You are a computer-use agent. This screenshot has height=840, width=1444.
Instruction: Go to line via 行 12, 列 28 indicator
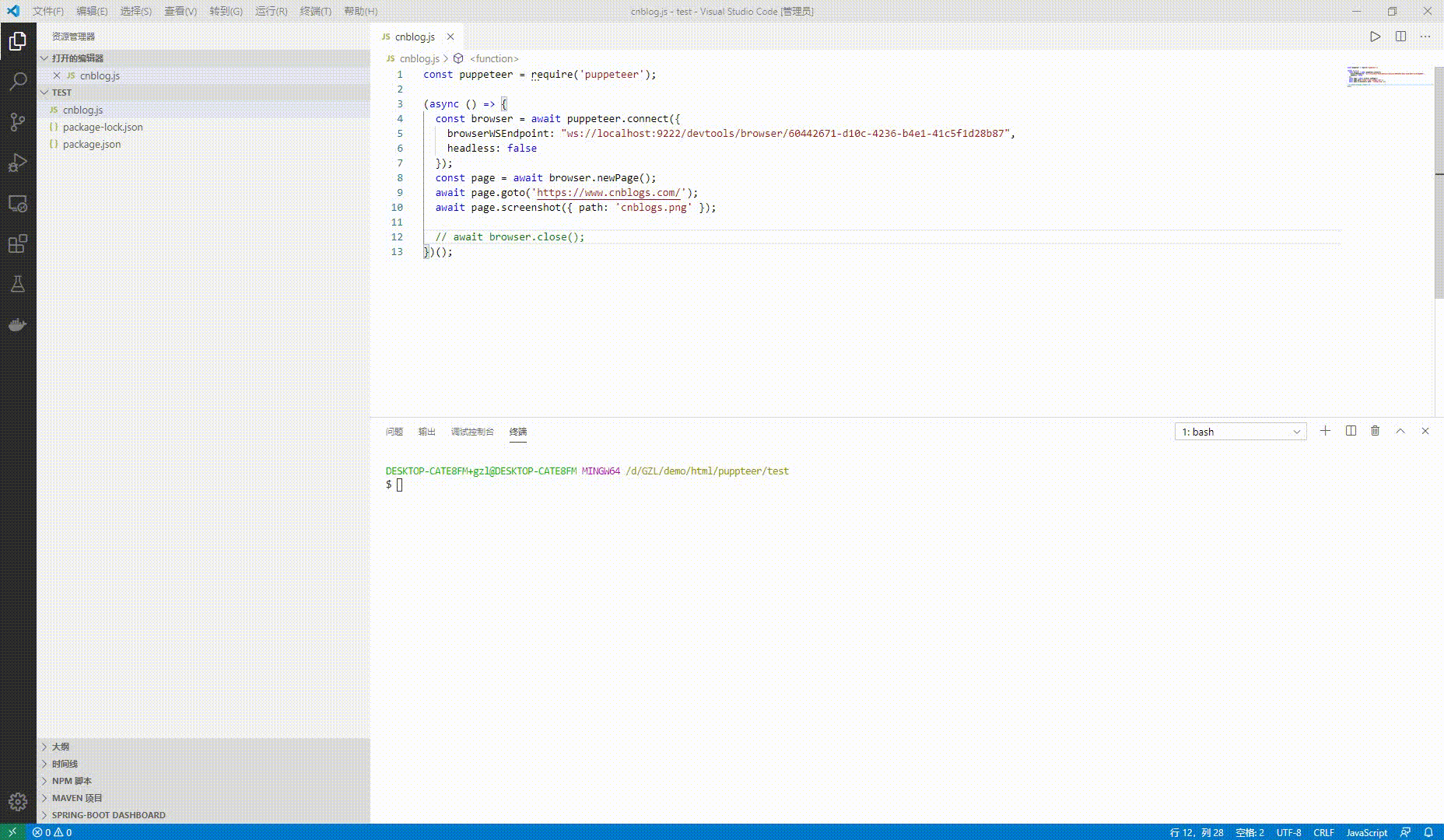click(x=1197, y=832)
